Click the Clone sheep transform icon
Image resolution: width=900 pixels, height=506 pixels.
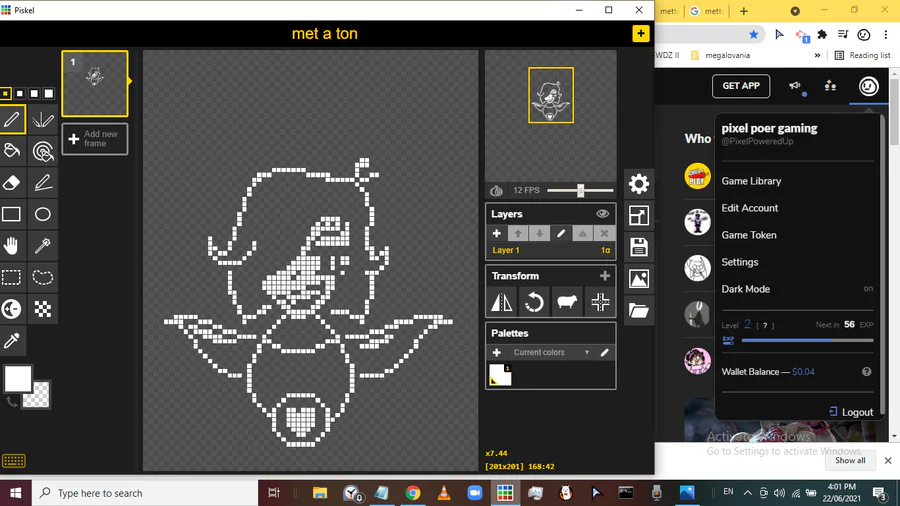click(x=567, y=302)
